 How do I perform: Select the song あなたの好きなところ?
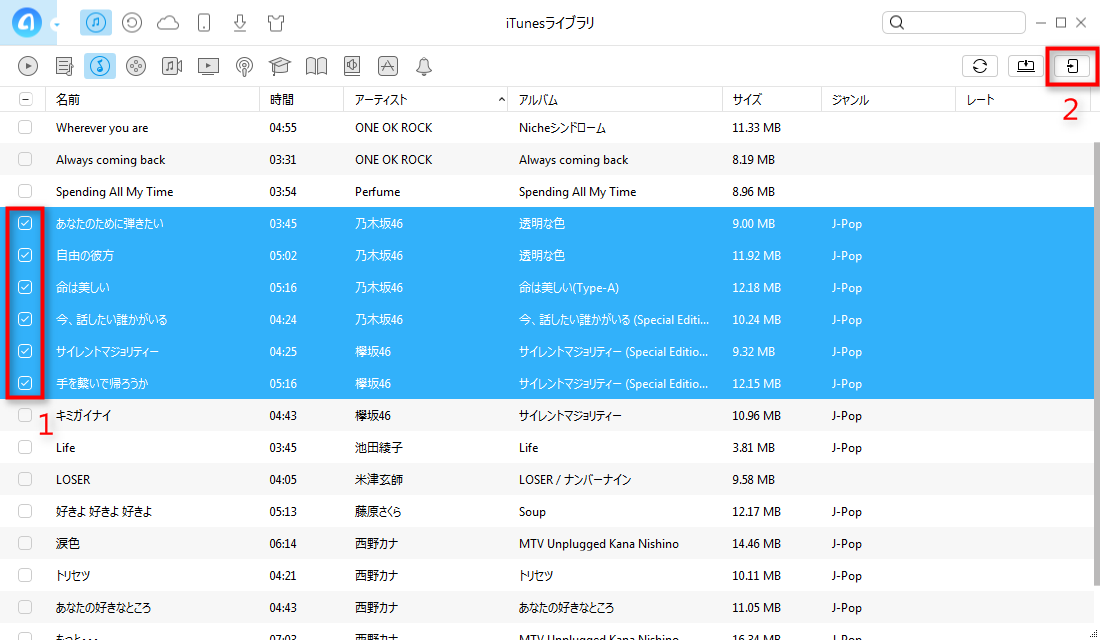(x=103, y=608)
